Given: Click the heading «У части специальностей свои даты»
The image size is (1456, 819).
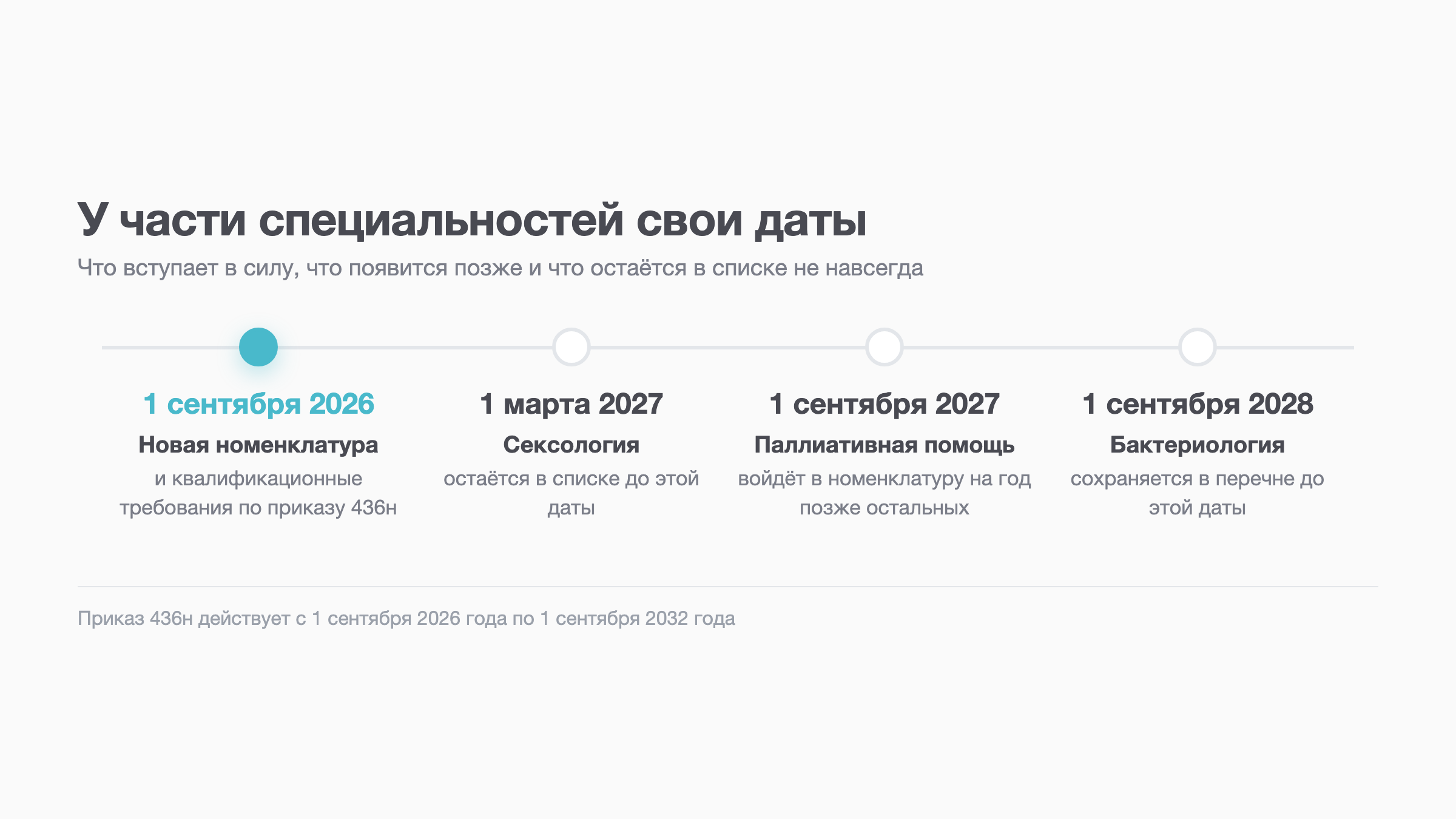Looking at the screenshot, I should tap(472, 220).
